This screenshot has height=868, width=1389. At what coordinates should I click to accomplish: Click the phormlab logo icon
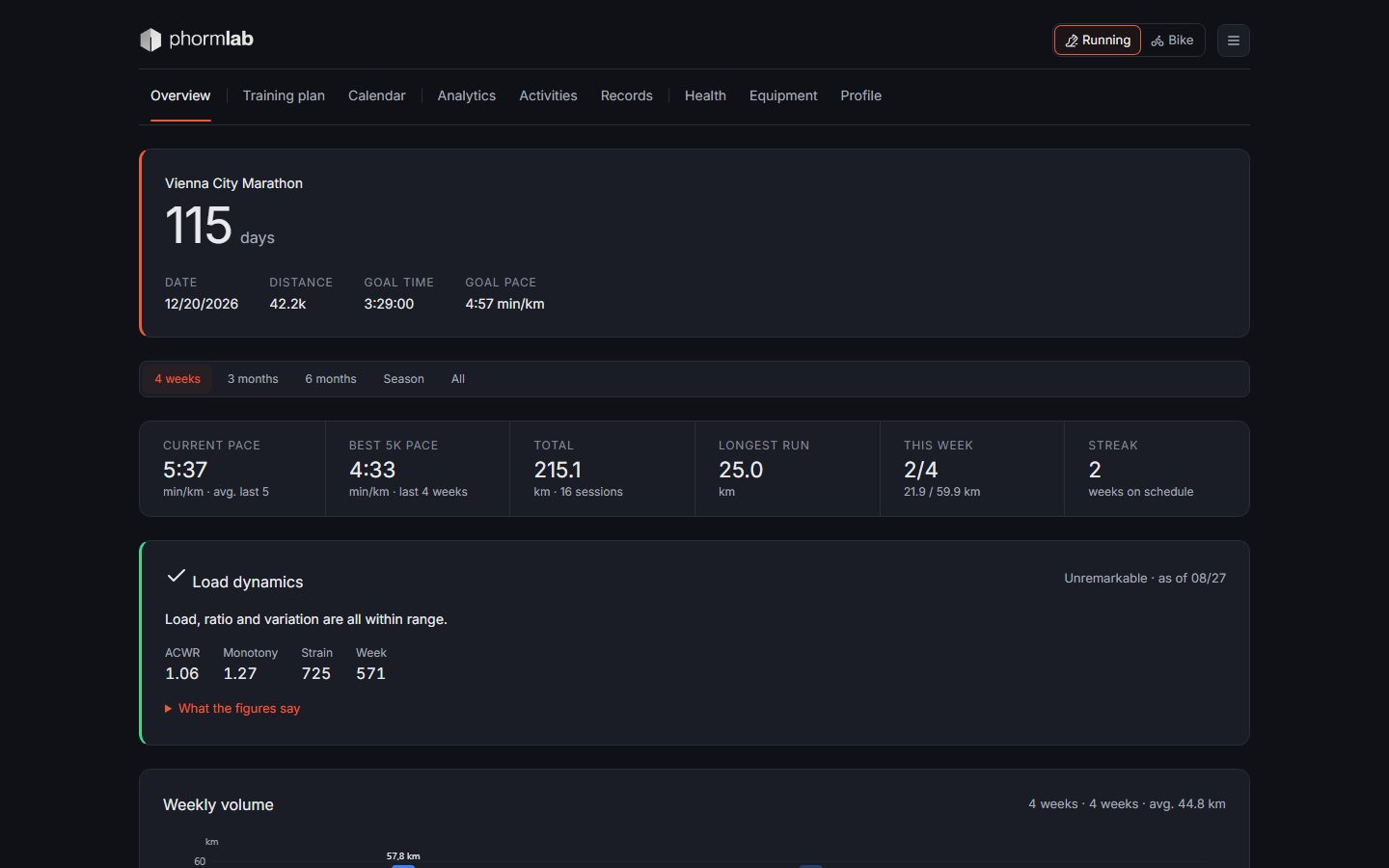[x=150, y=40]
